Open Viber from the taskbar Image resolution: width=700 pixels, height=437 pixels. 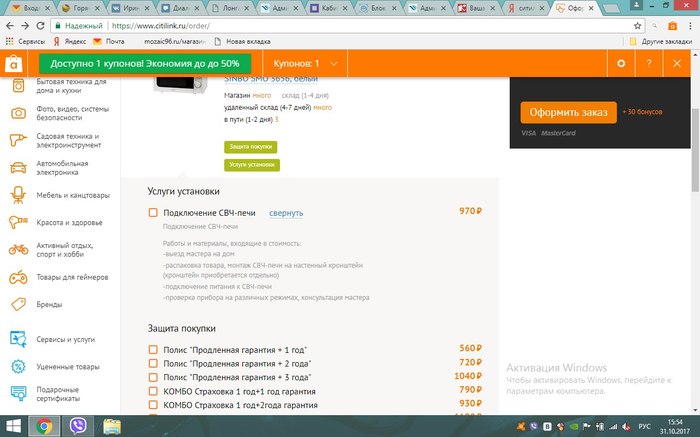(78, 426)
